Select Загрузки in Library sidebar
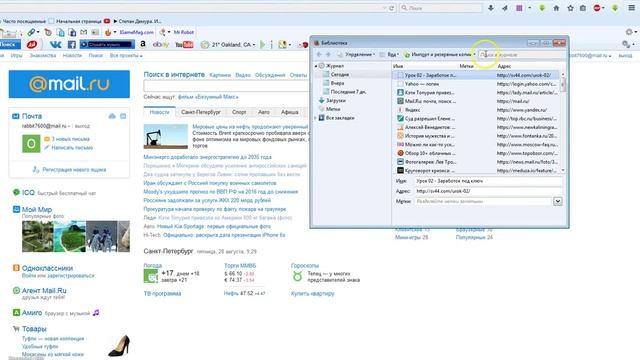This screenshot has width=640, height=360. pyautogui.click(x=336, y=100)
